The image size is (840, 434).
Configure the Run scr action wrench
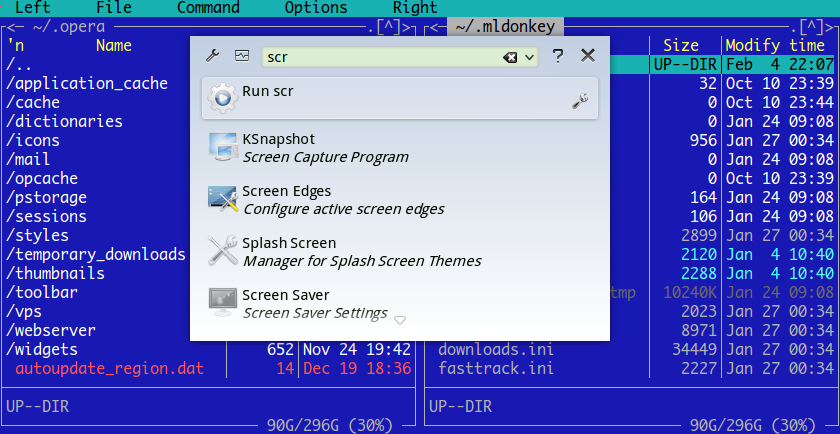coord(580,101)
